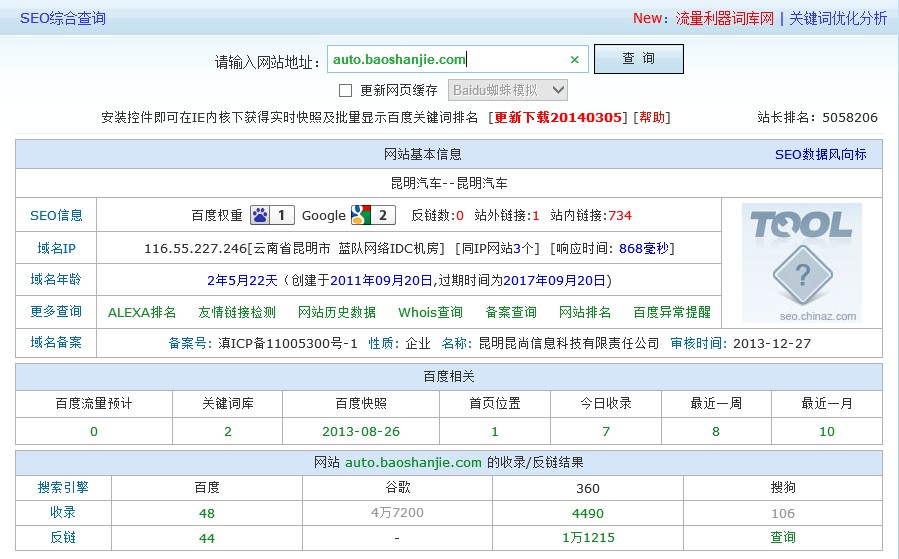Open the 网站历史数据 link
Screen dimensions: 899x559
tap(337, 312)
